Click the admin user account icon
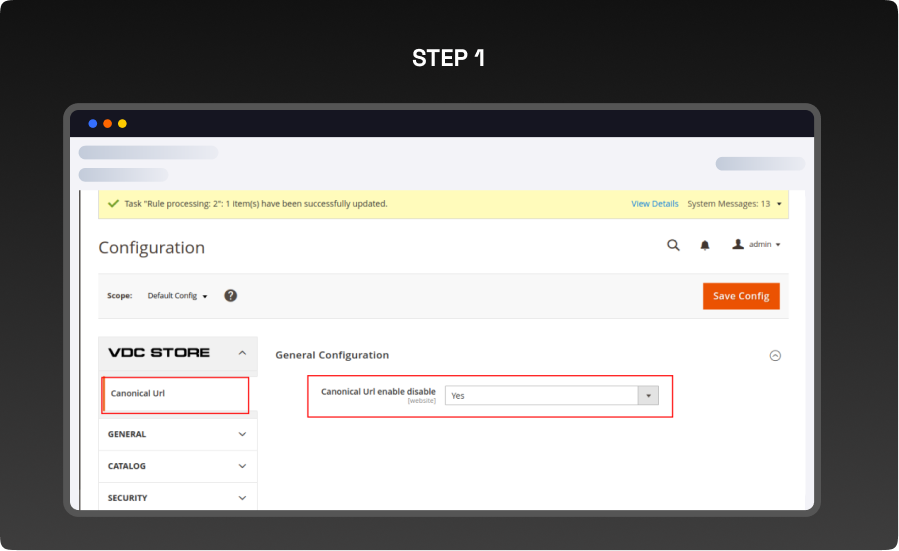This screenshot has width=899, height=551. point(738,244)
